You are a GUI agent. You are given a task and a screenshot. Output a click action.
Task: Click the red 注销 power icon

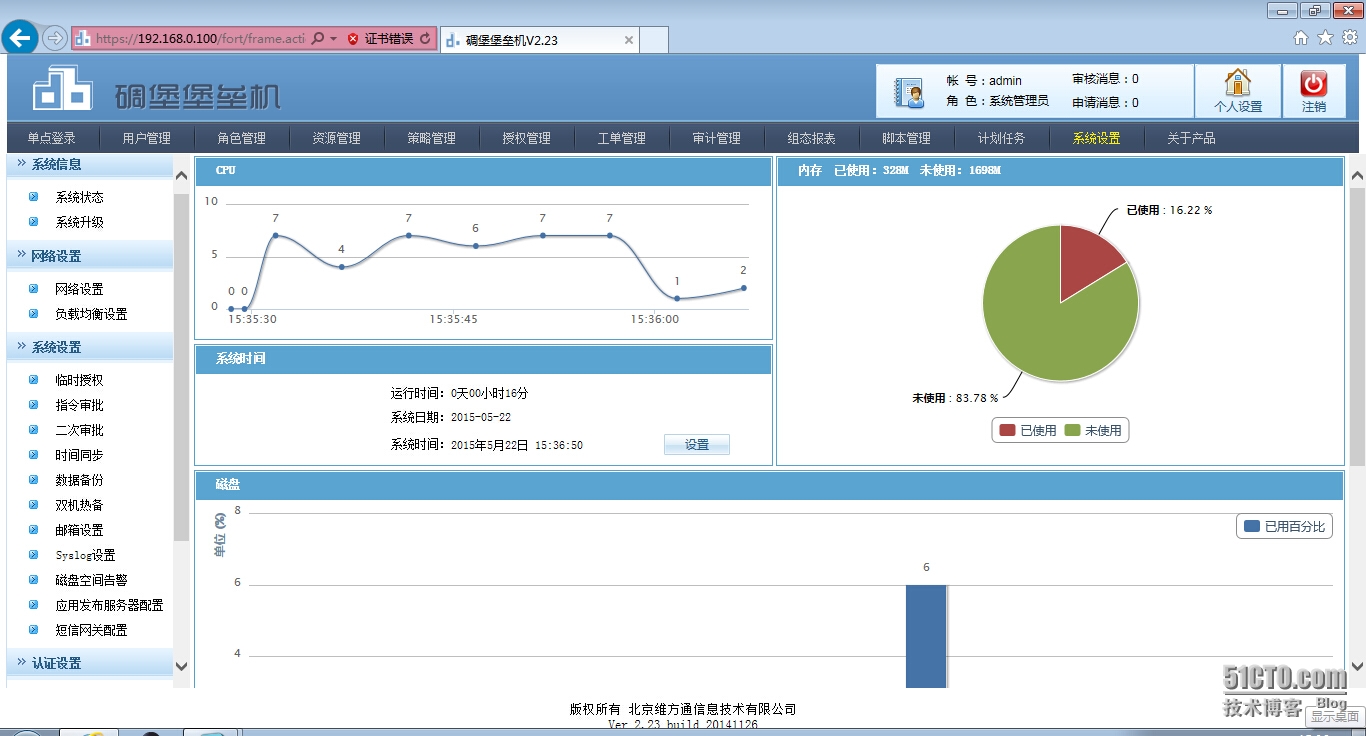[1314, 83]
